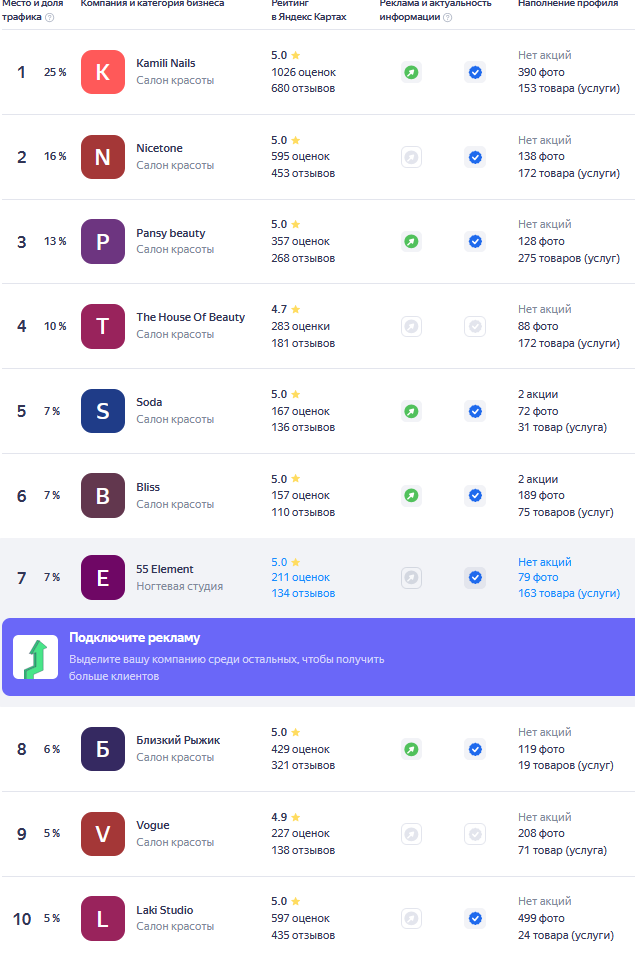The height and width of the screenshot is (960, 635).
Task: Click the blue verified badge for Laki Studio
Action: [475, 918]
